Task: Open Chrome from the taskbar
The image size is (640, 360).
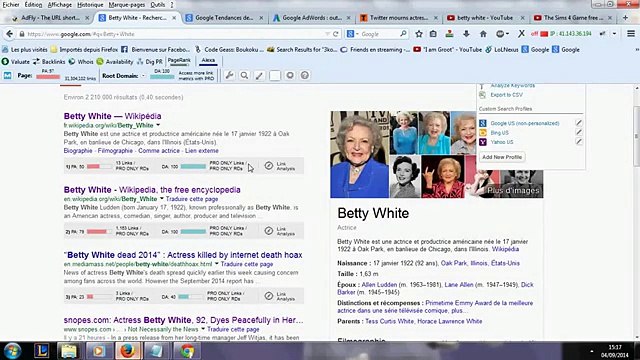Action: [187, 351]
